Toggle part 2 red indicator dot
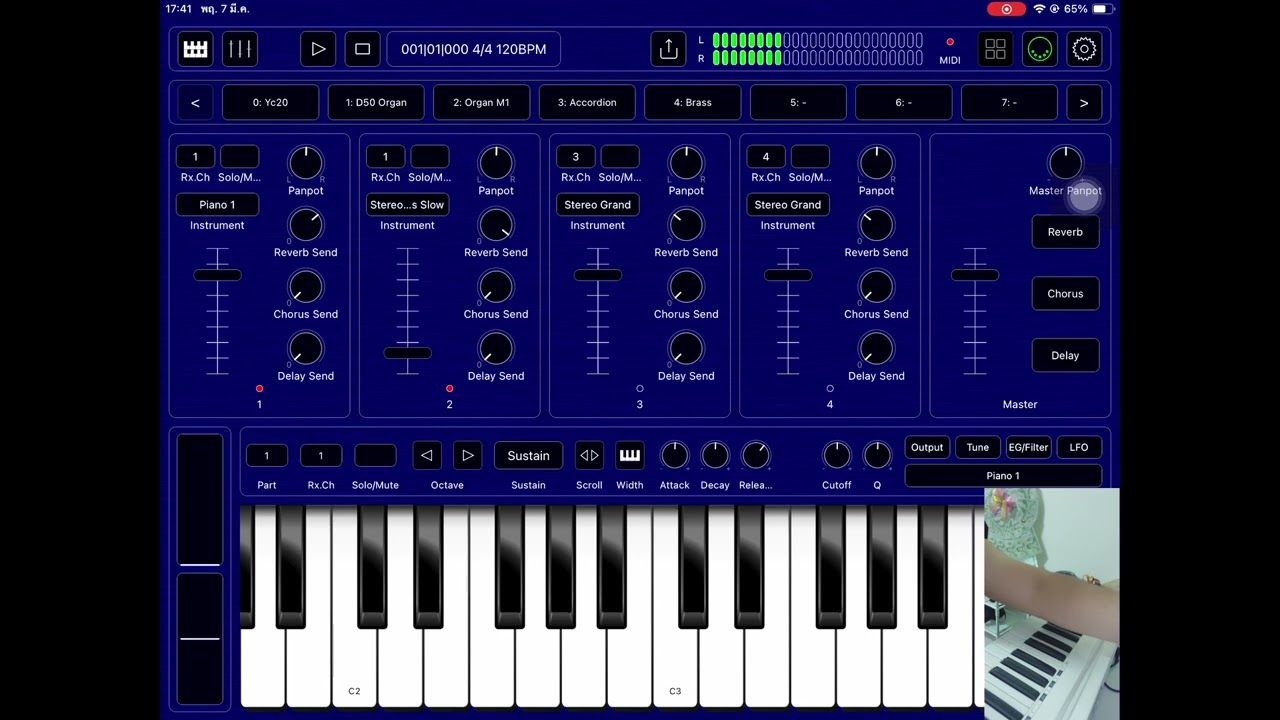Image resolution: width=1280 pixels, height=720 pixels. click(449, 388)
